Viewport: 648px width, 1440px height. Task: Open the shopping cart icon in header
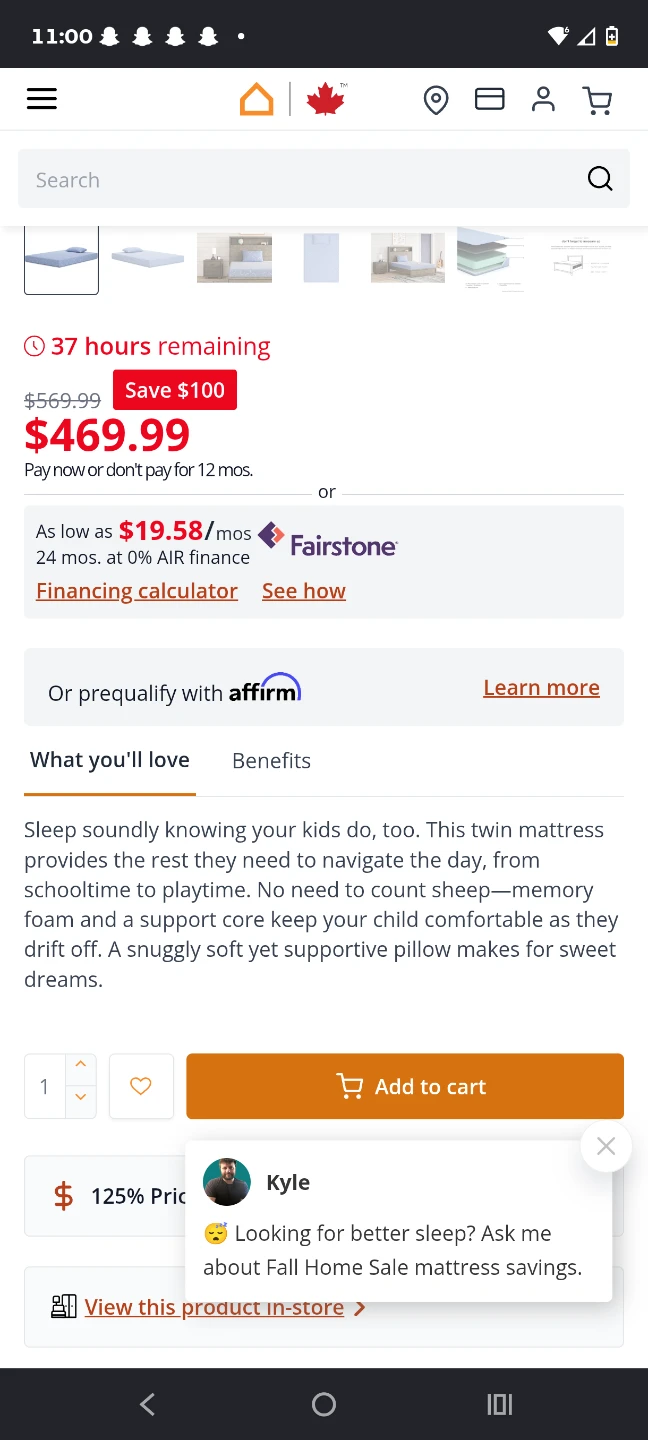pyautogui.click(x=597, y=100)
